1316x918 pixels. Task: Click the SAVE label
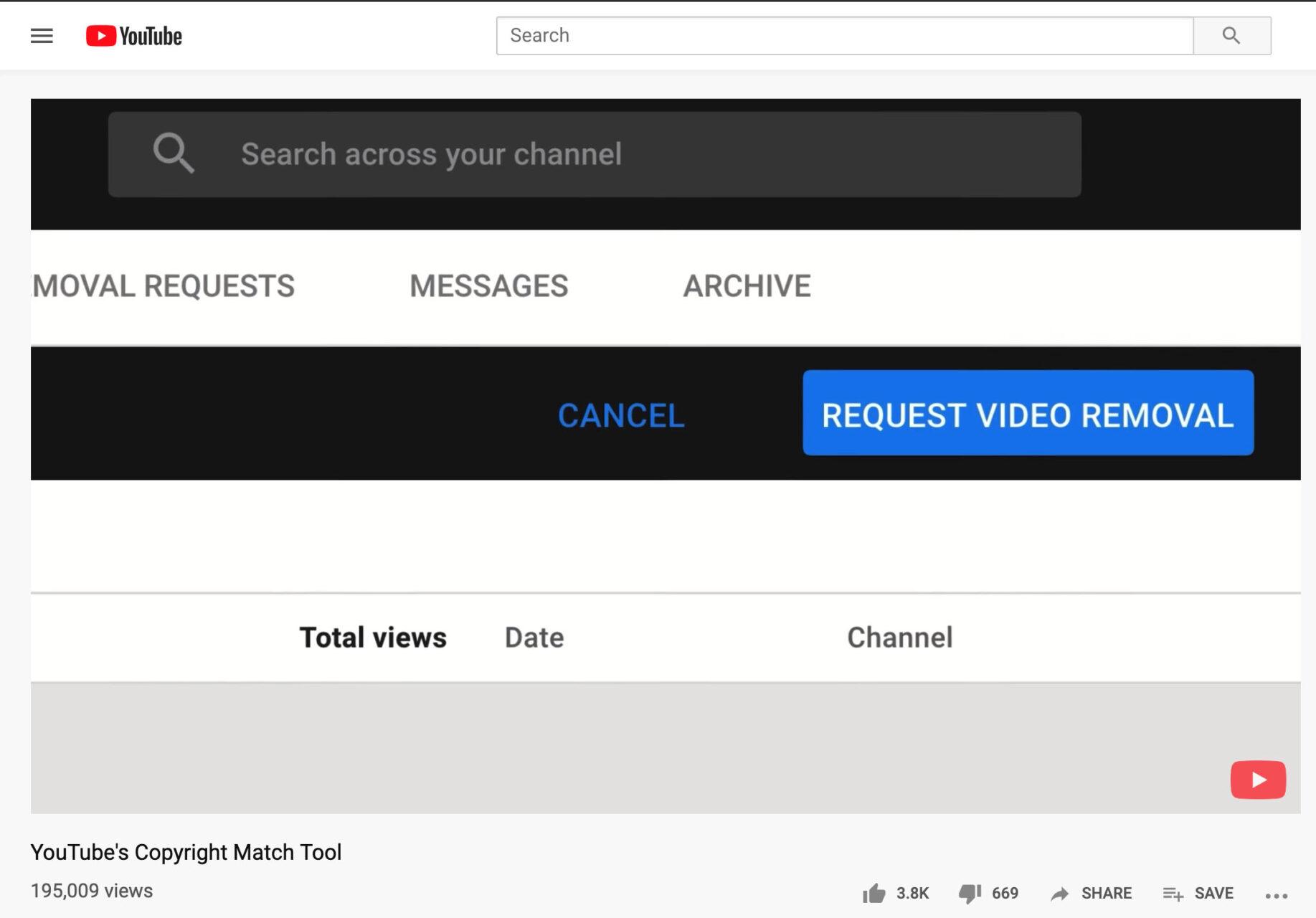1213,894
